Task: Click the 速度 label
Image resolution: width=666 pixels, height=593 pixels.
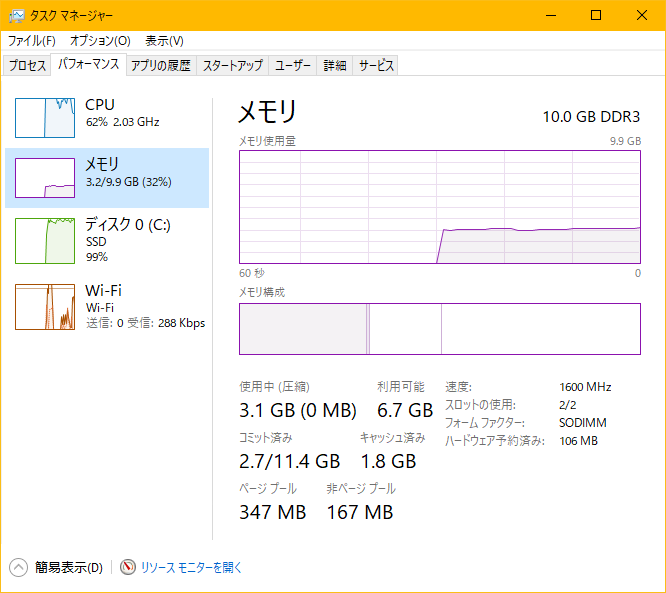Action: click(x=458, y=387)
